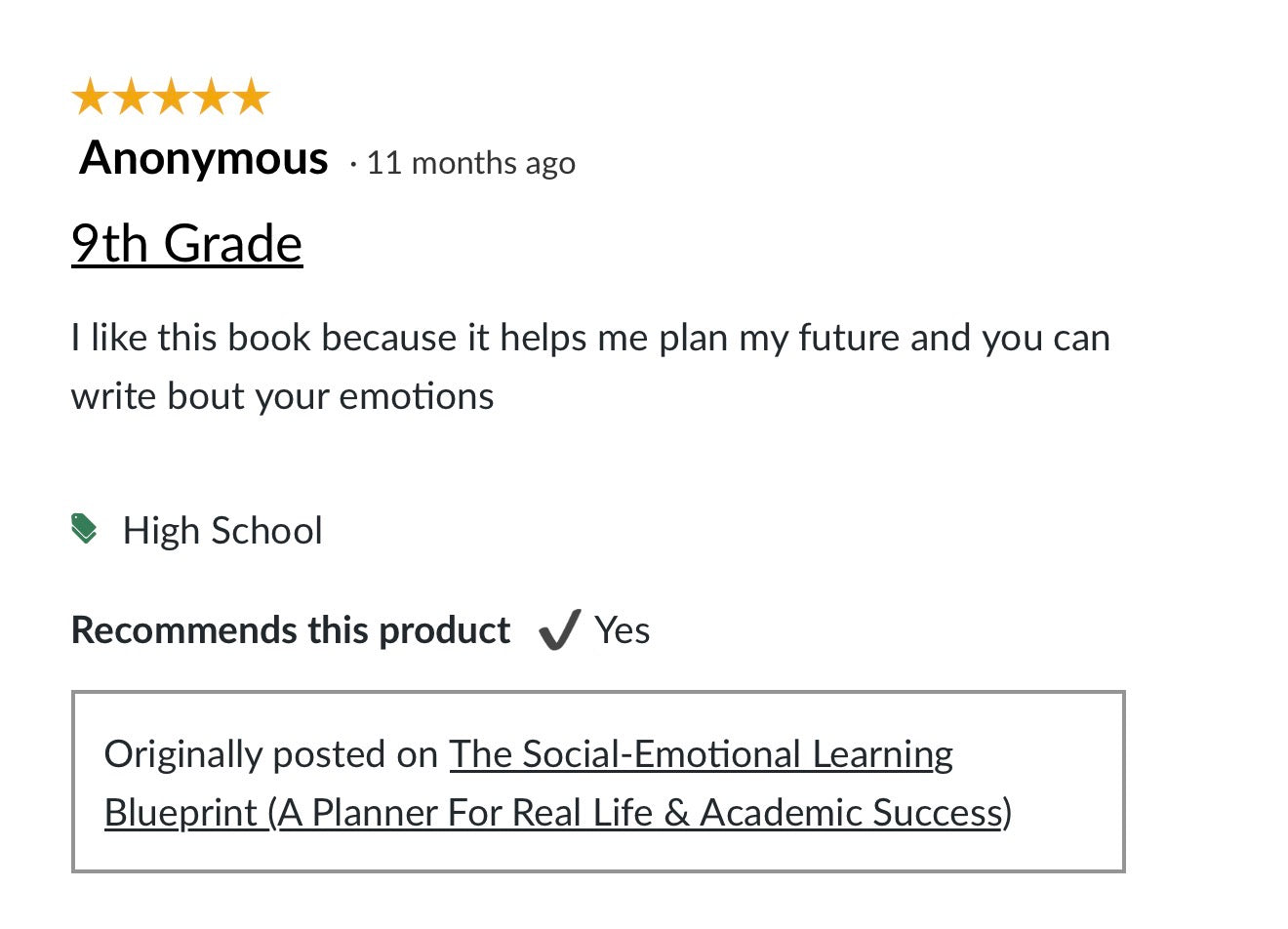The width and height of the screenshot is (1288, 929).
Task: Click the Anonymous reviewer name
Action: coord(204,158)
